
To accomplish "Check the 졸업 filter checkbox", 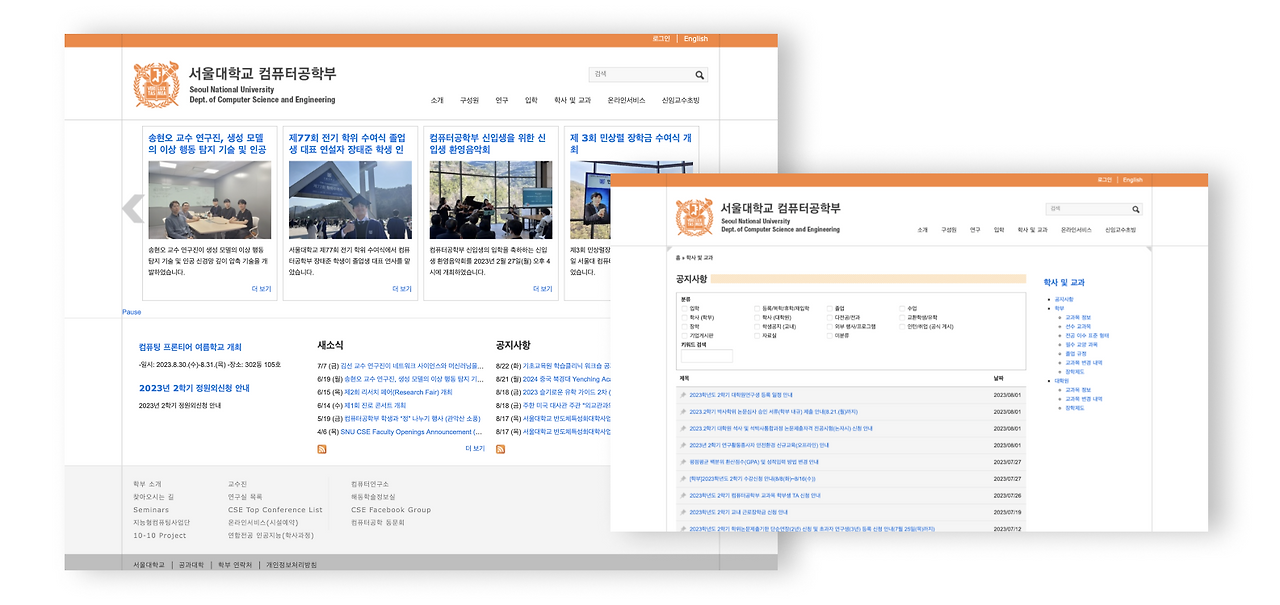I will tap(830, 308).
